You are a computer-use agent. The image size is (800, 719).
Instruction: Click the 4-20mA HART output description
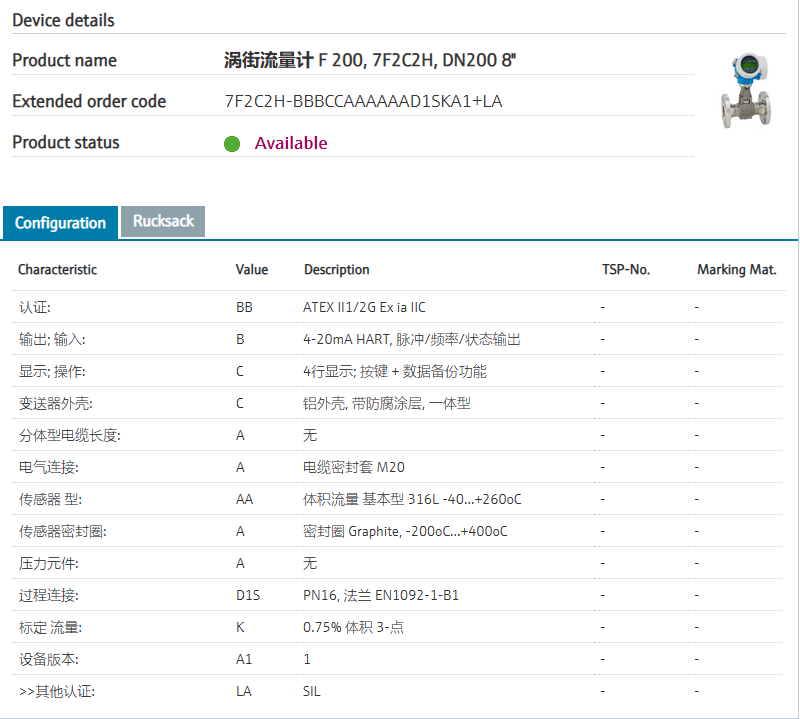click(411, 339)
